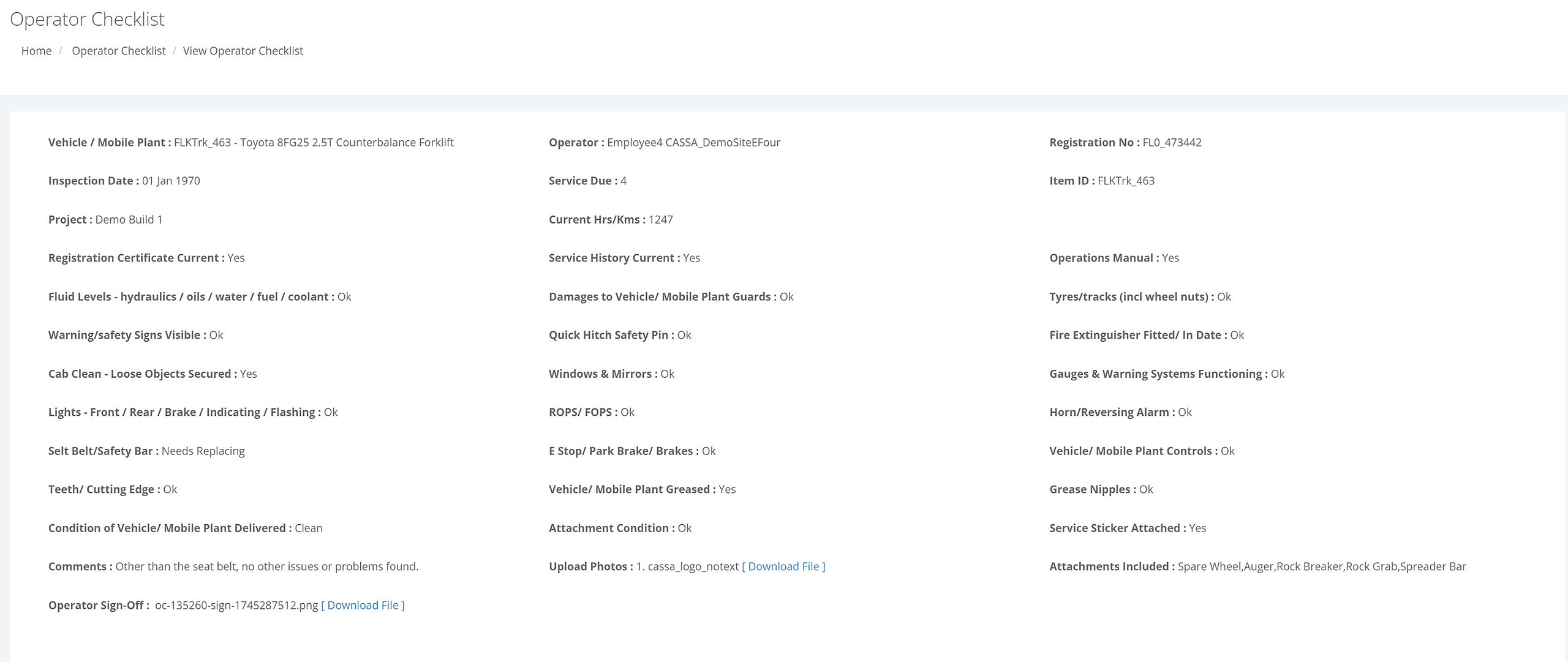Click the Inspection Date 01 Jan 1970
The image size is (1568, 662).
(x=171, y=181)
